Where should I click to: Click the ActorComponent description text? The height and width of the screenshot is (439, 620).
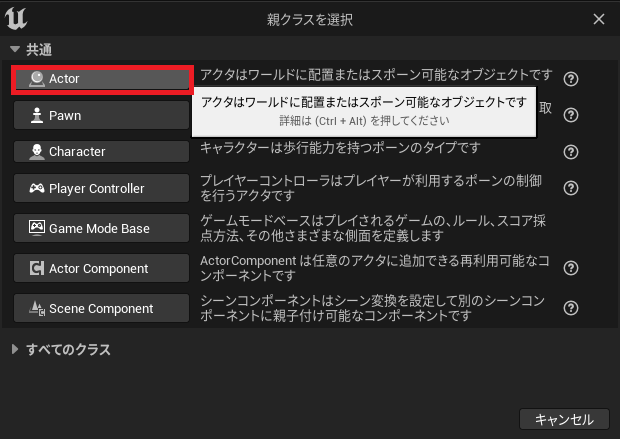point(374,268)
